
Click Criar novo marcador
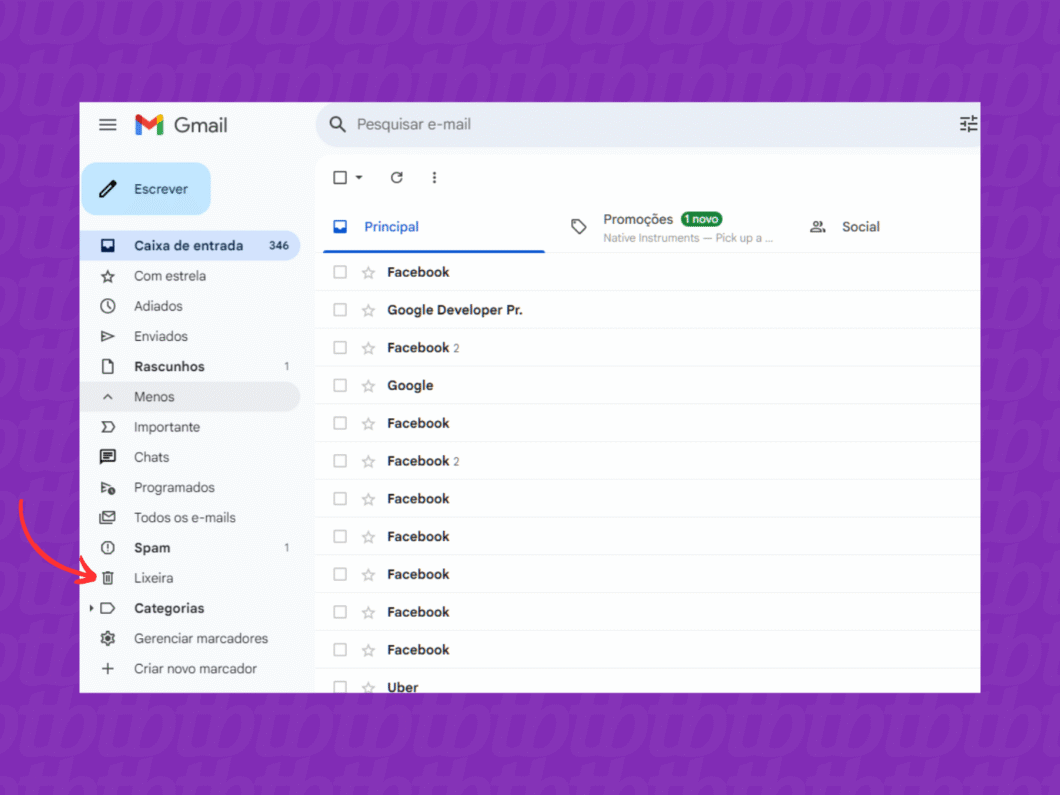pos(191,669)
